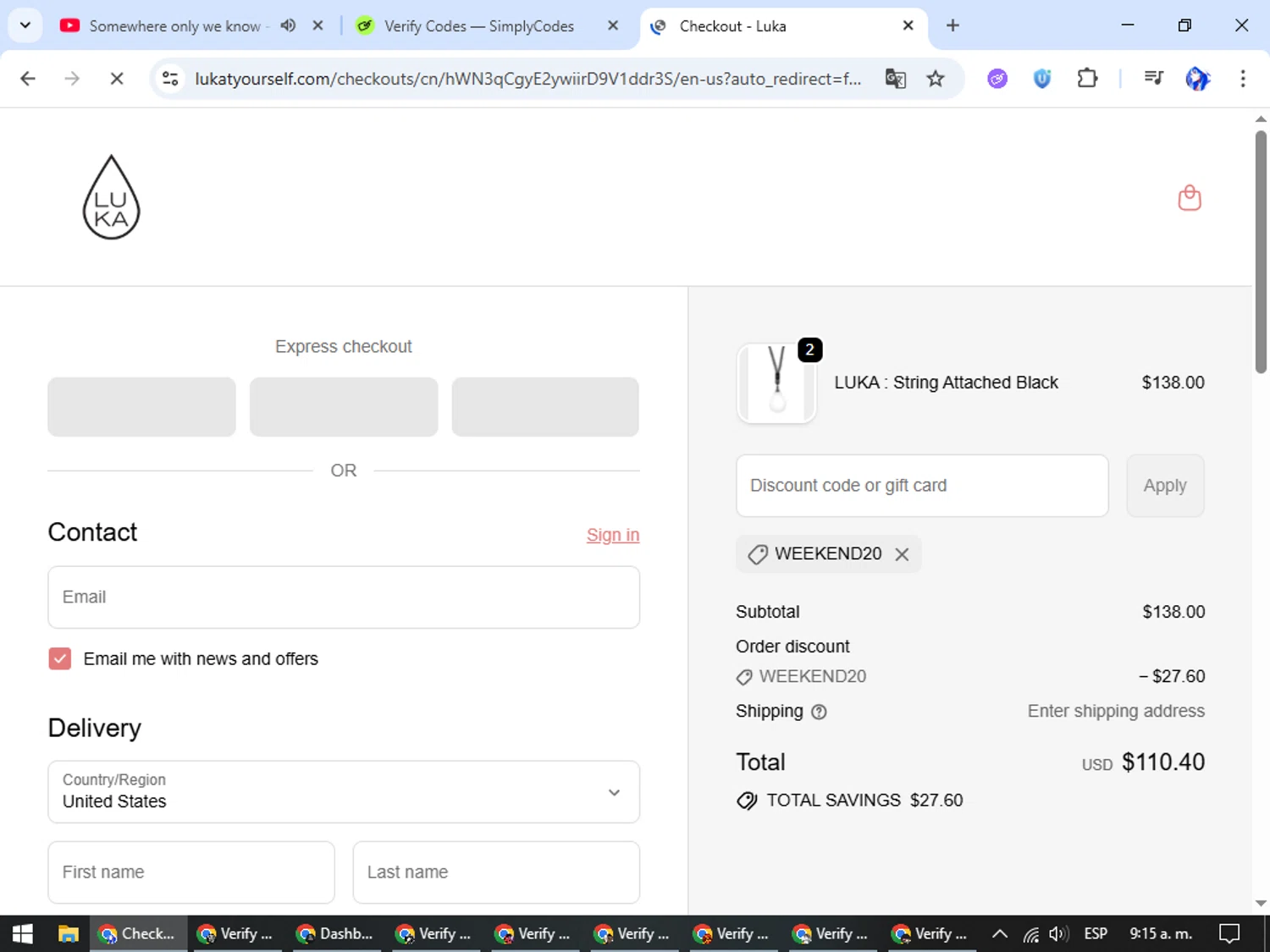The height and width of the screenshot is (952, 1270).
Task: Focus the Last name field
Action: tap(496, 872)
